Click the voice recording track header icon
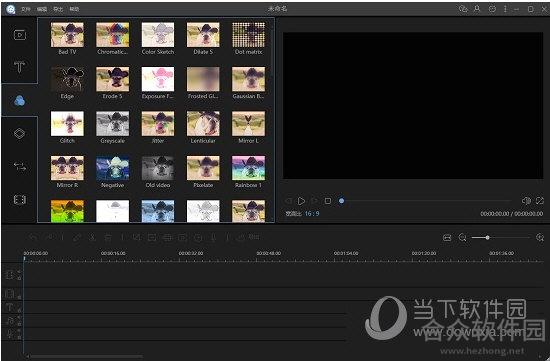Image resolution: width=550 pixels, height=361 pixels. [10, 334]
